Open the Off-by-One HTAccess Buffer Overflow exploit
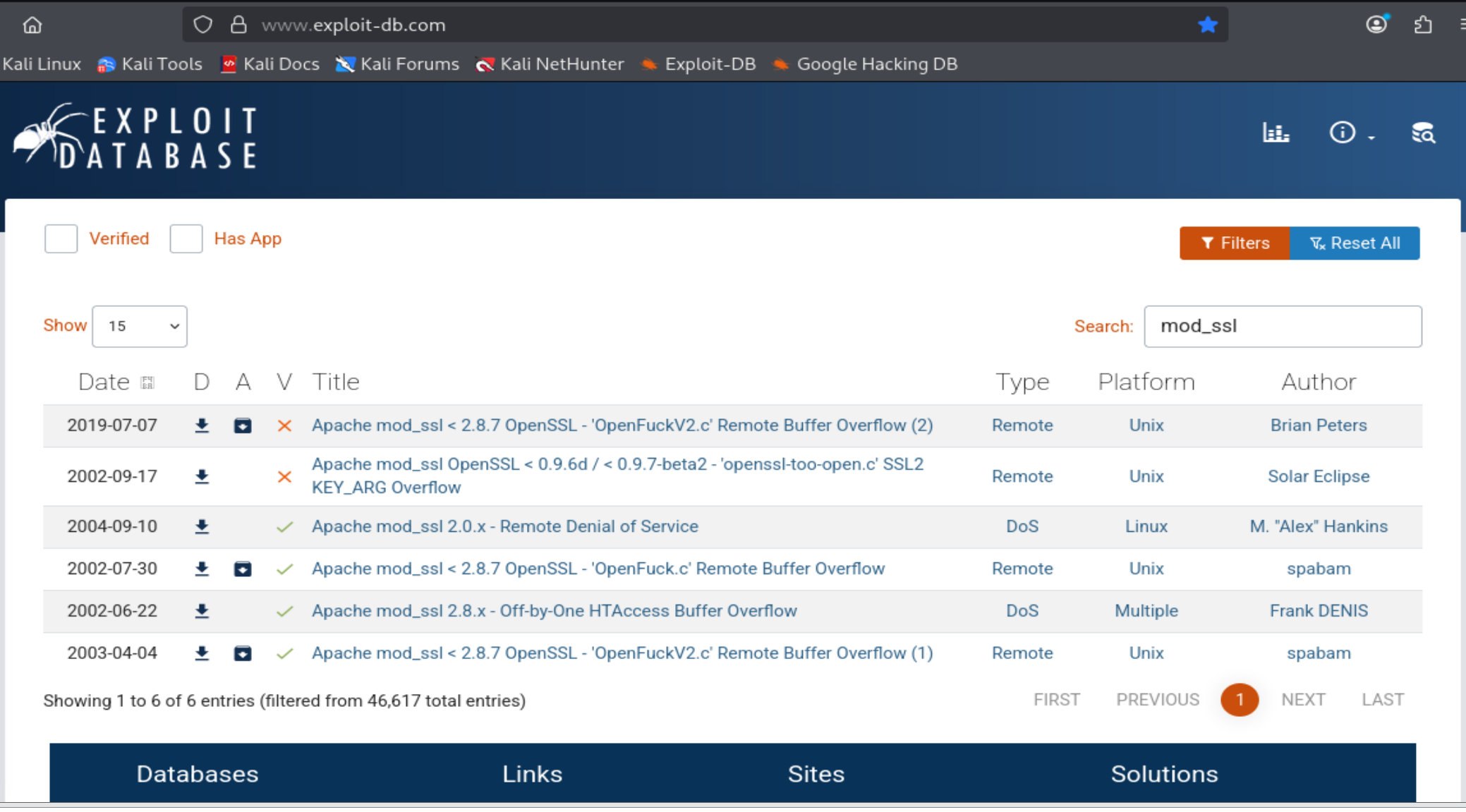This screenshot has height=812, width=1466. (x=555, y=611)
